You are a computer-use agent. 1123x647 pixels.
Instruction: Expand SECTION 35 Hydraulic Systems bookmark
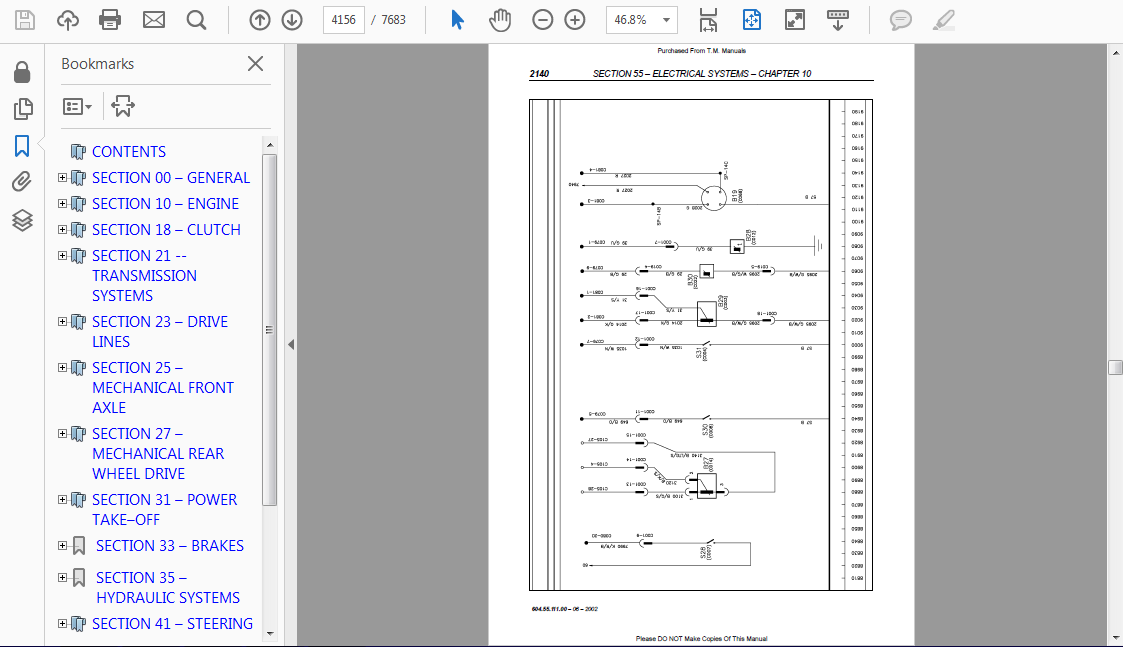pyautogui.click(x=62, y=577)
